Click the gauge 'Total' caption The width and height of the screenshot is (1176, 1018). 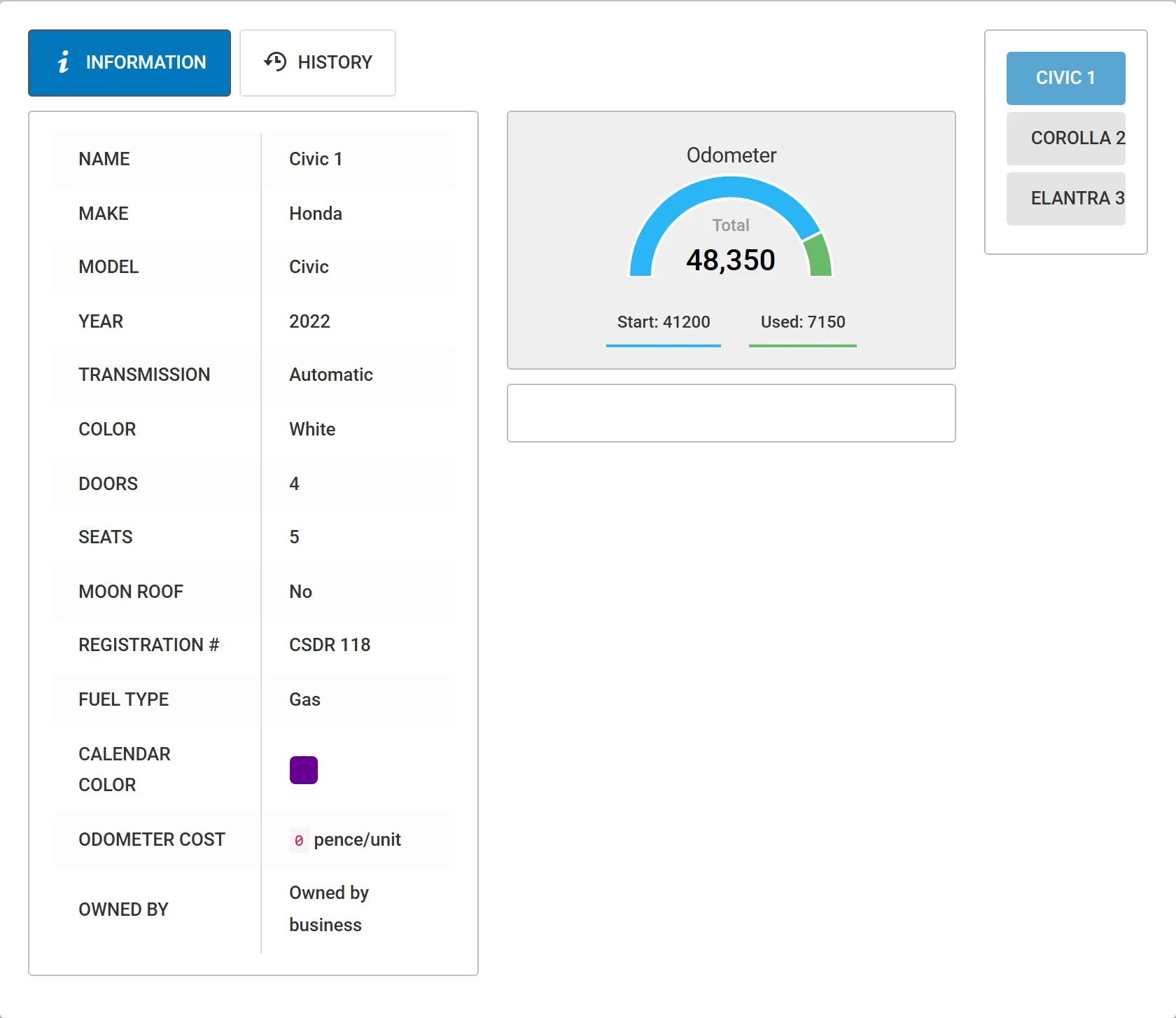point(731,225)
